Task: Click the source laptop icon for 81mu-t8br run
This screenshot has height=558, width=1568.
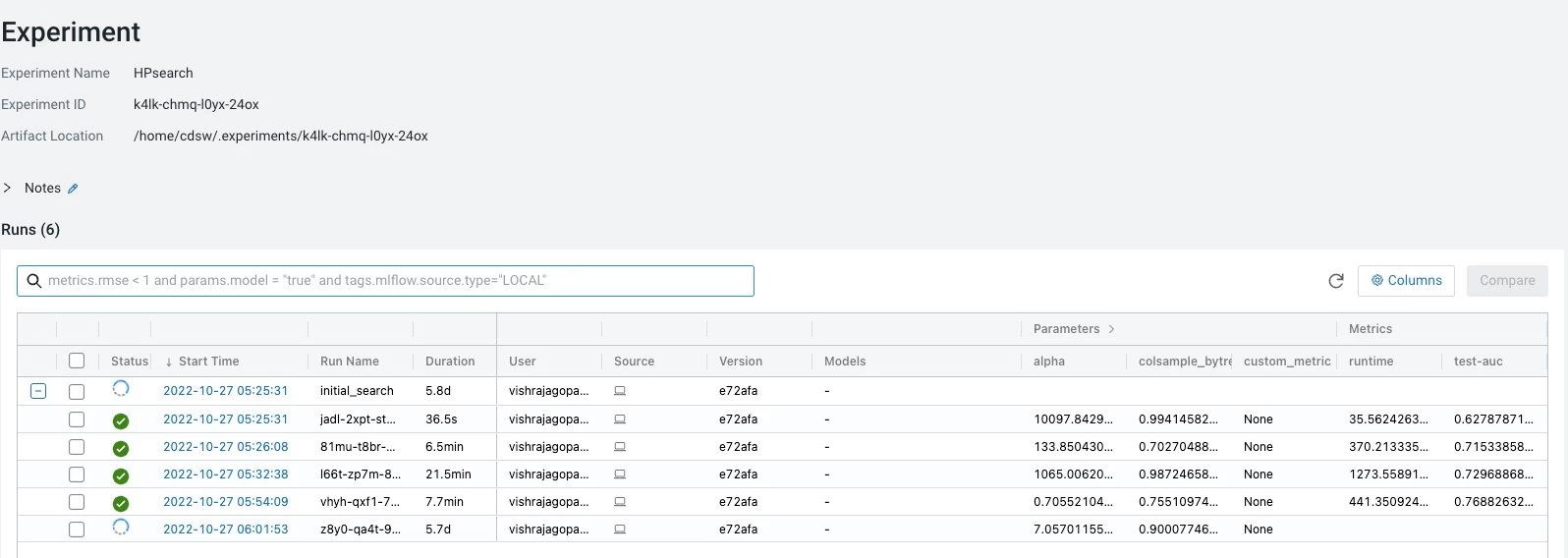Action: click(x=620, y=447)
